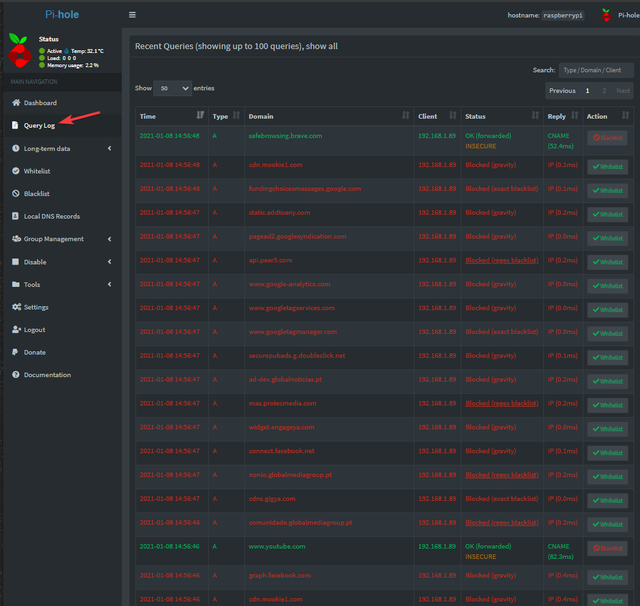Focus the Search Type/Domain/Client field
The height and width of the screenshot is (606, 640).
[596, 70]
